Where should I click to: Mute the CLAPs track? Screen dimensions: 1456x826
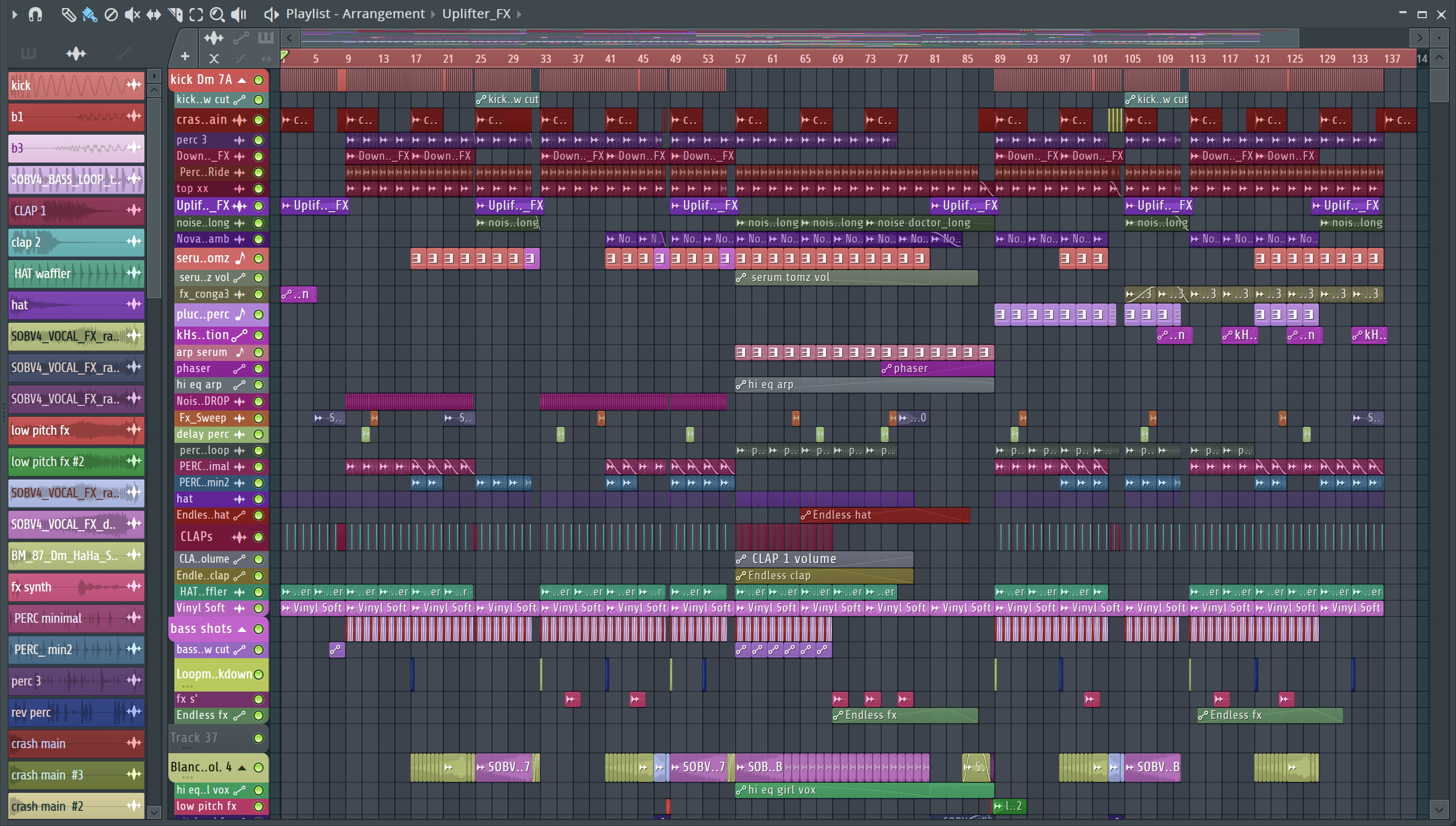259,537
